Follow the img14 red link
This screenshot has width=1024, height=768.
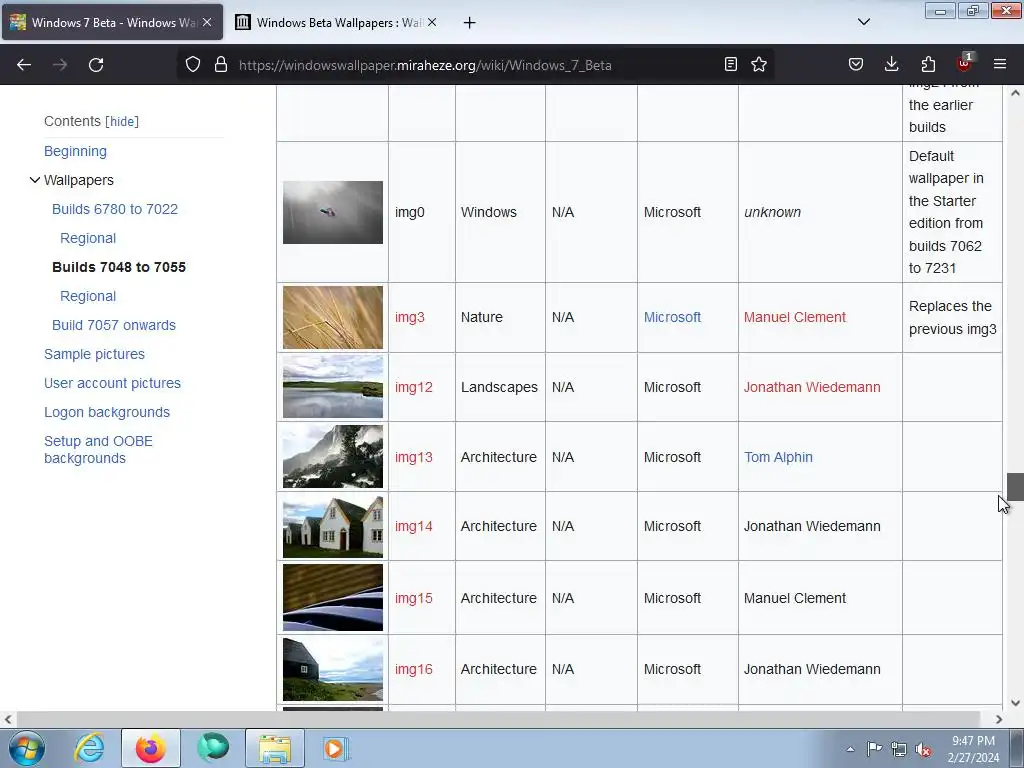point(413,526)
